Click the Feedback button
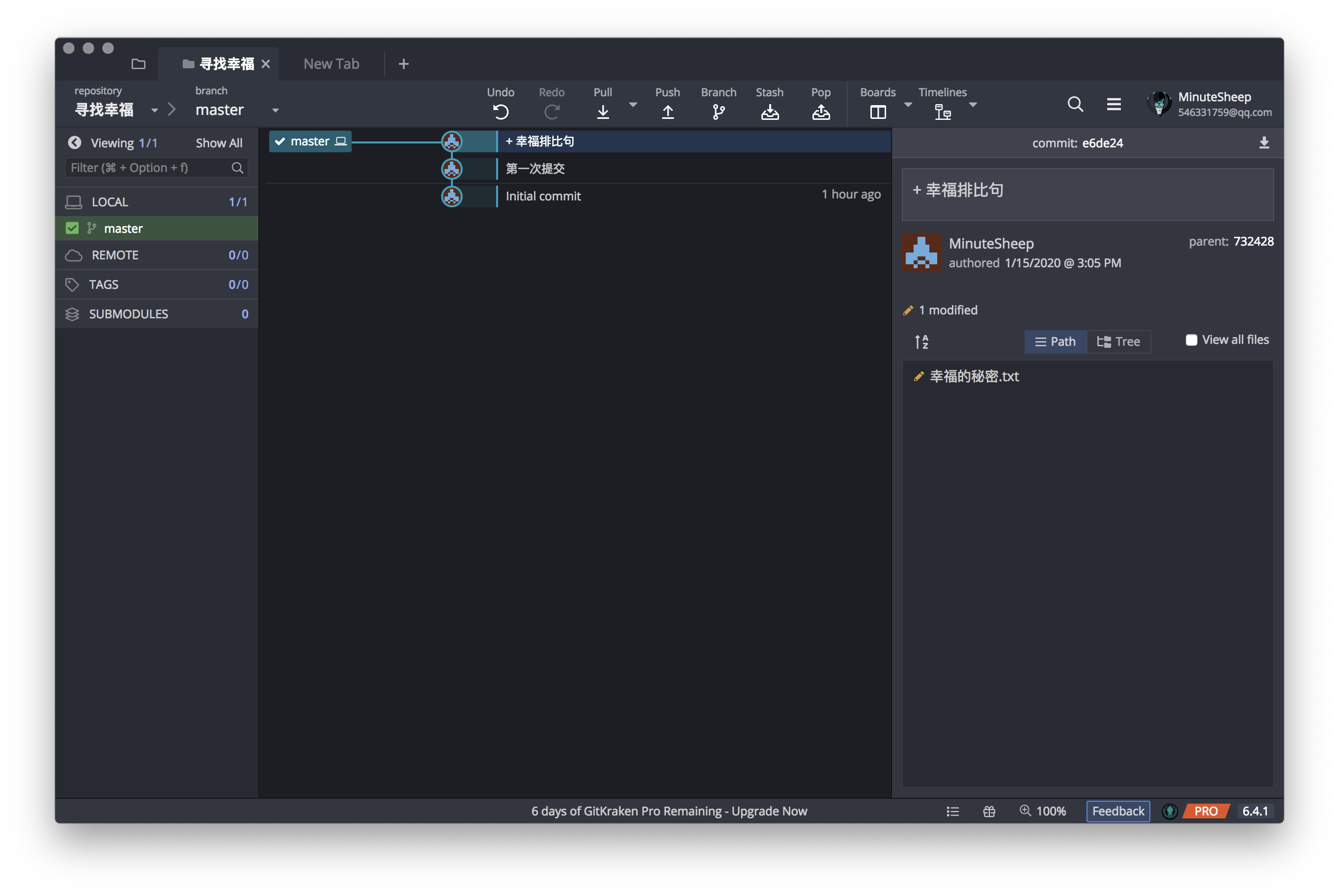Screen dimensions: 1339x896 pos(1117,811)
